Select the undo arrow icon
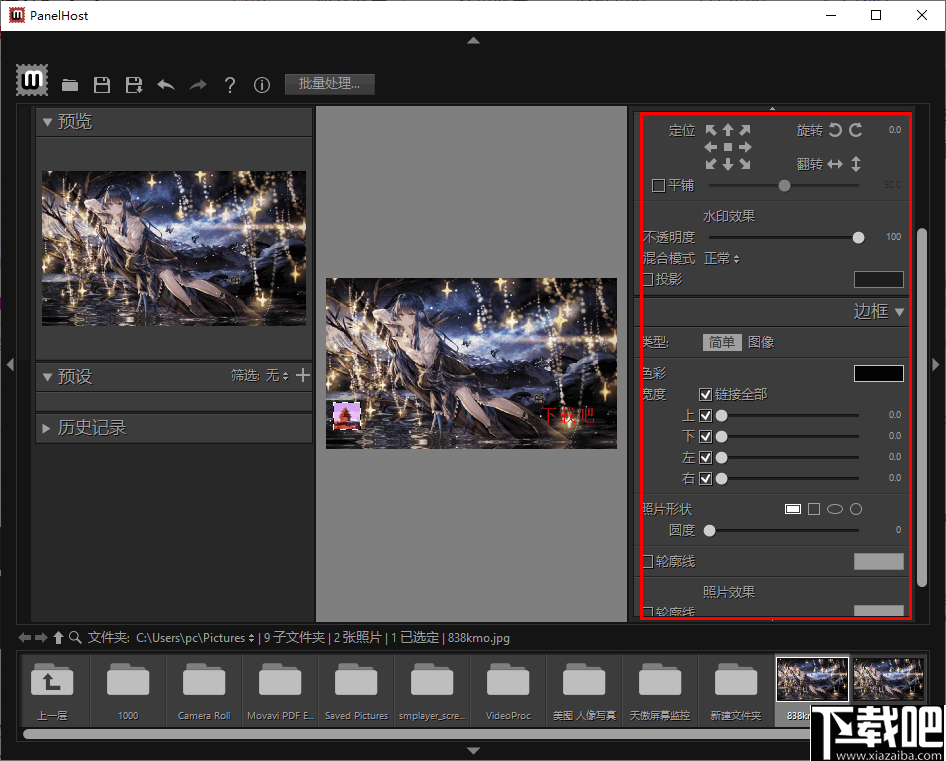 166,84
